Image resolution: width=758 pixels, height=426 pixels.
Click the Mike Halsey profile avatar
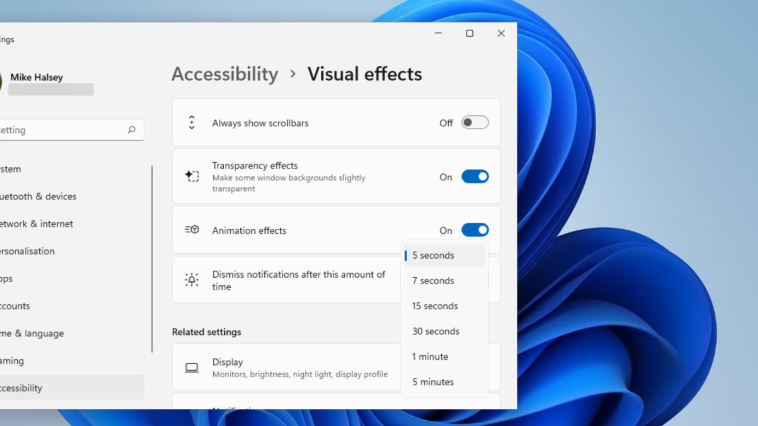1,82
